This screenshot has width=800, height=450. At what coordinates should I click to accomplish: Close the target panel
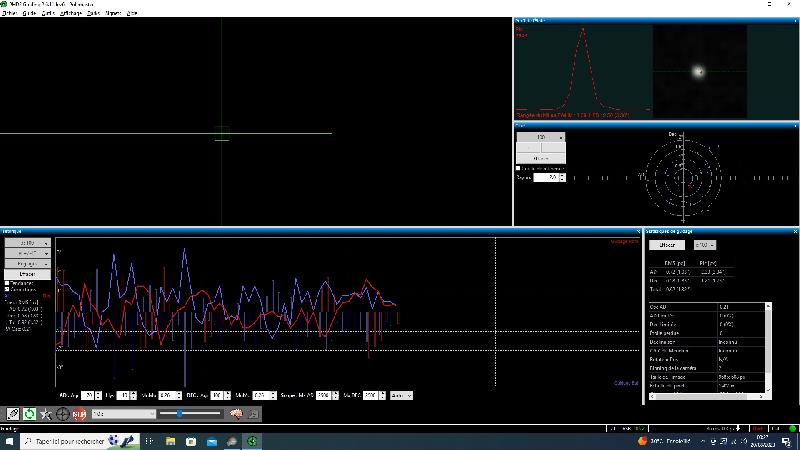795,126
